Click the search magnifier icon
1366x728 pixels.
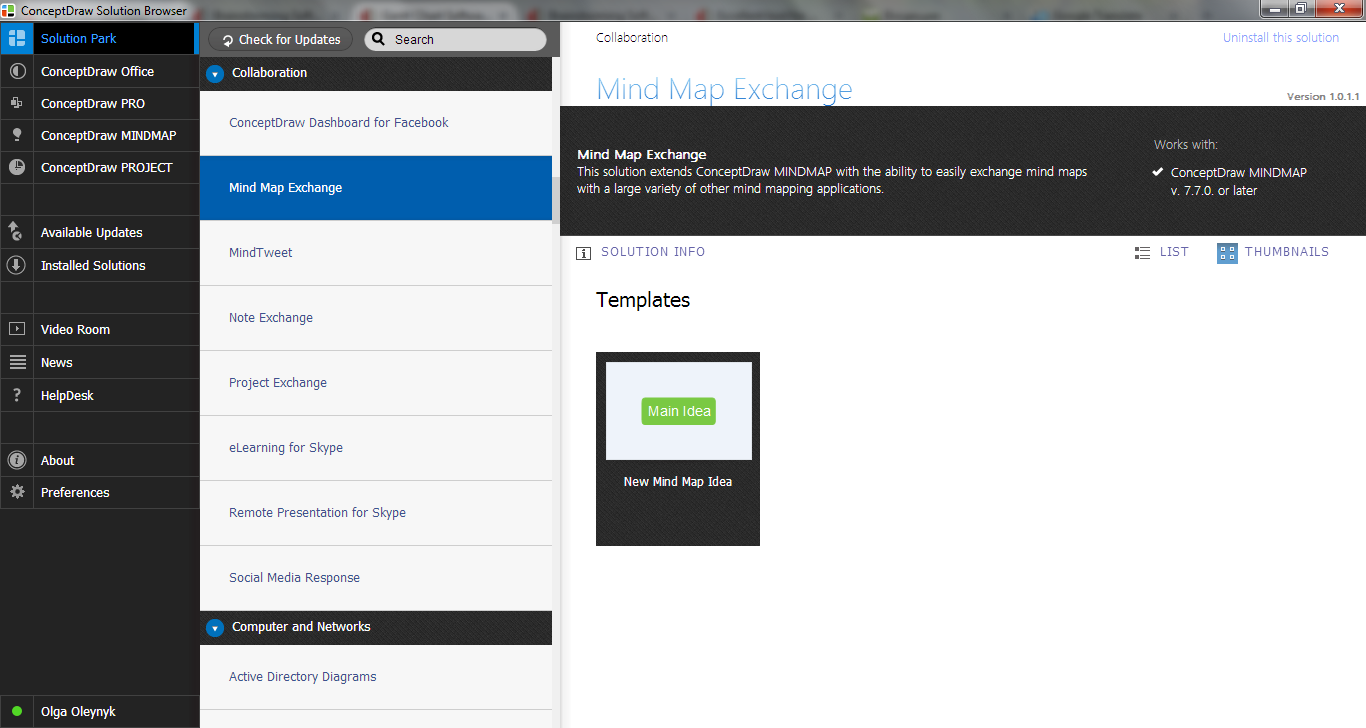[379, 40]
